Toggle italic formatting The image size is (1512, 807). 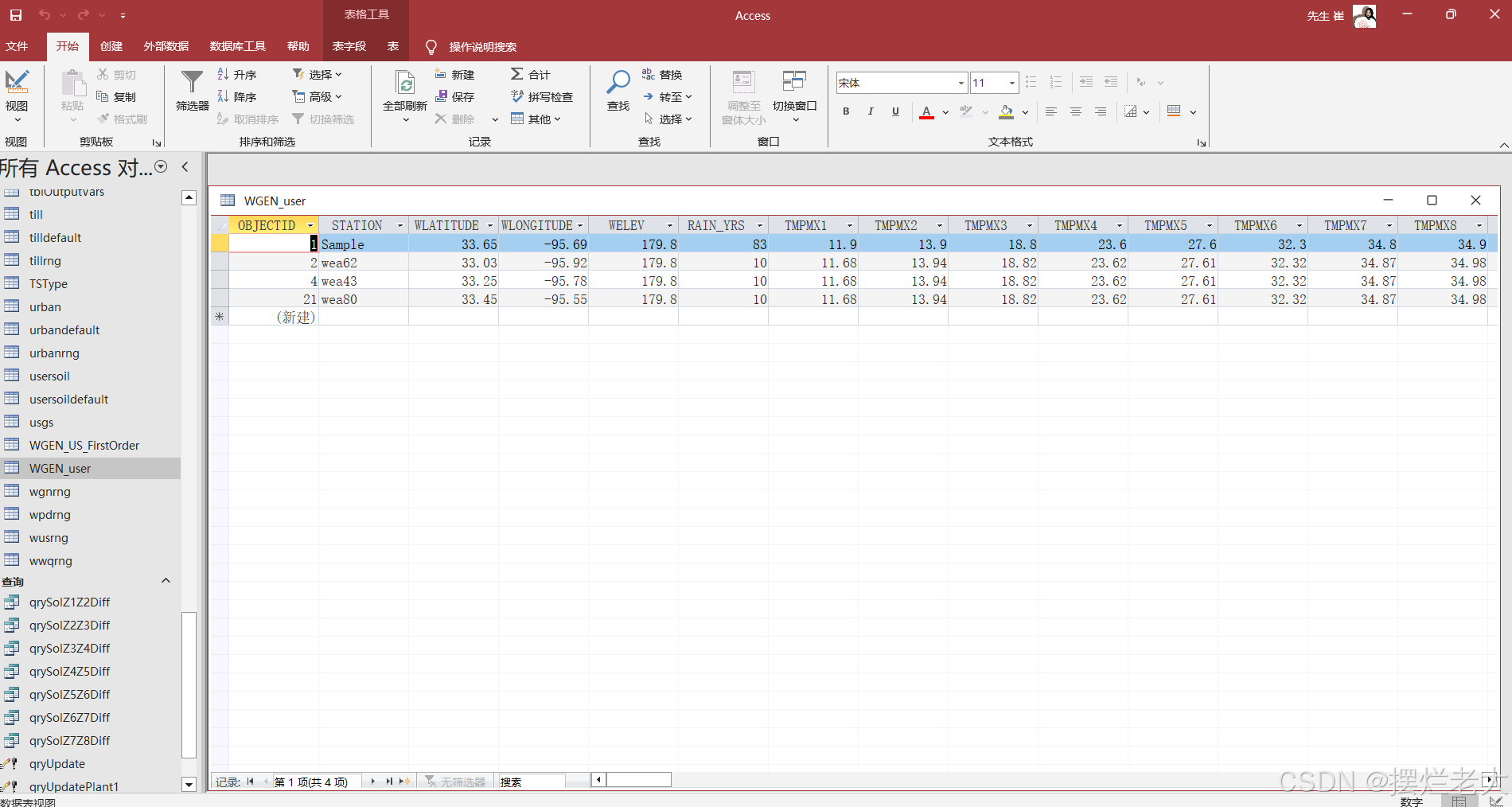(871, 112)
